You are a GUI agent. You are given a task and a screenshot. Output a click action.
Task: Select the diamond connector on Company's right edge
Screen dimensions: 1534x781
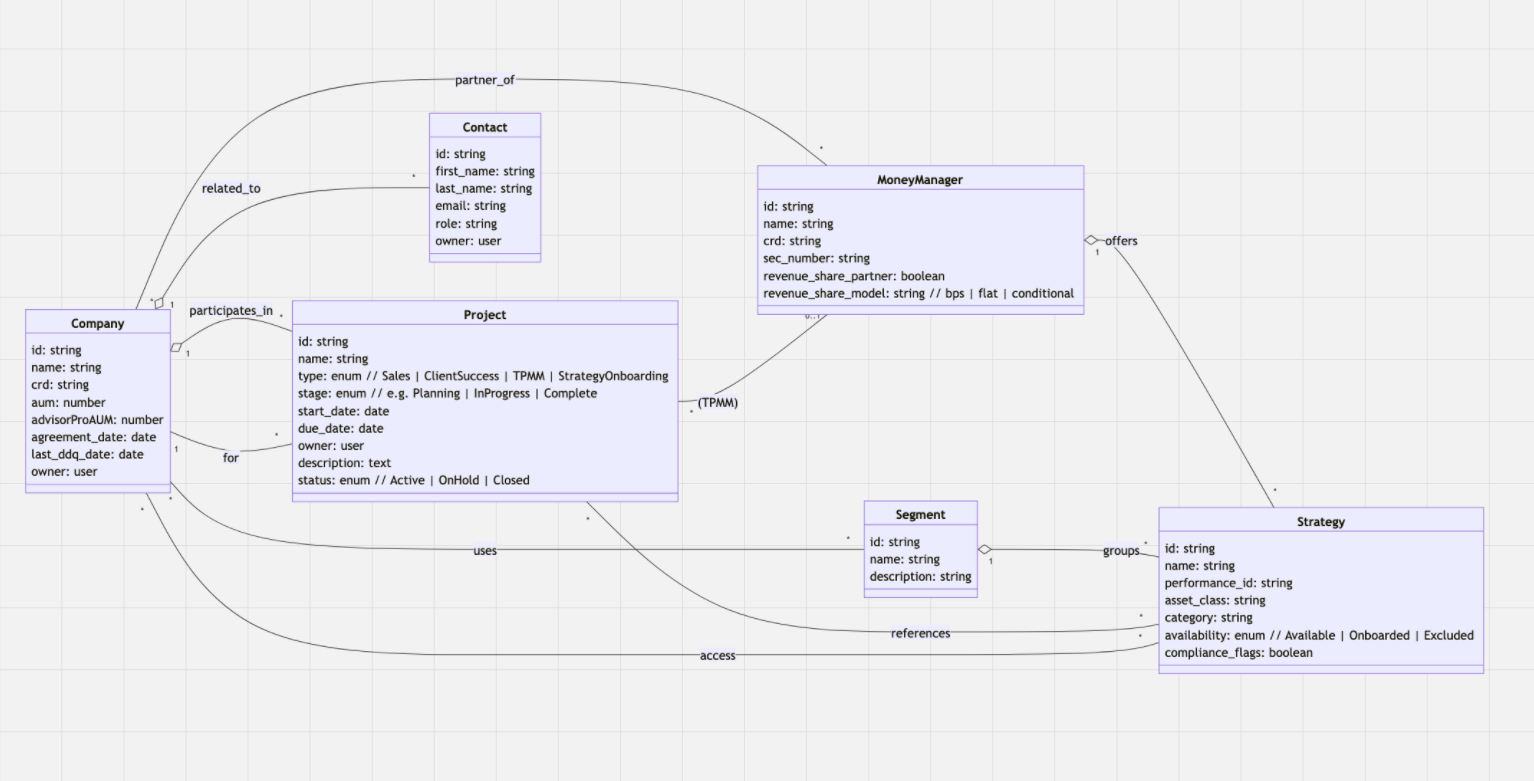(x=176, y=346)
